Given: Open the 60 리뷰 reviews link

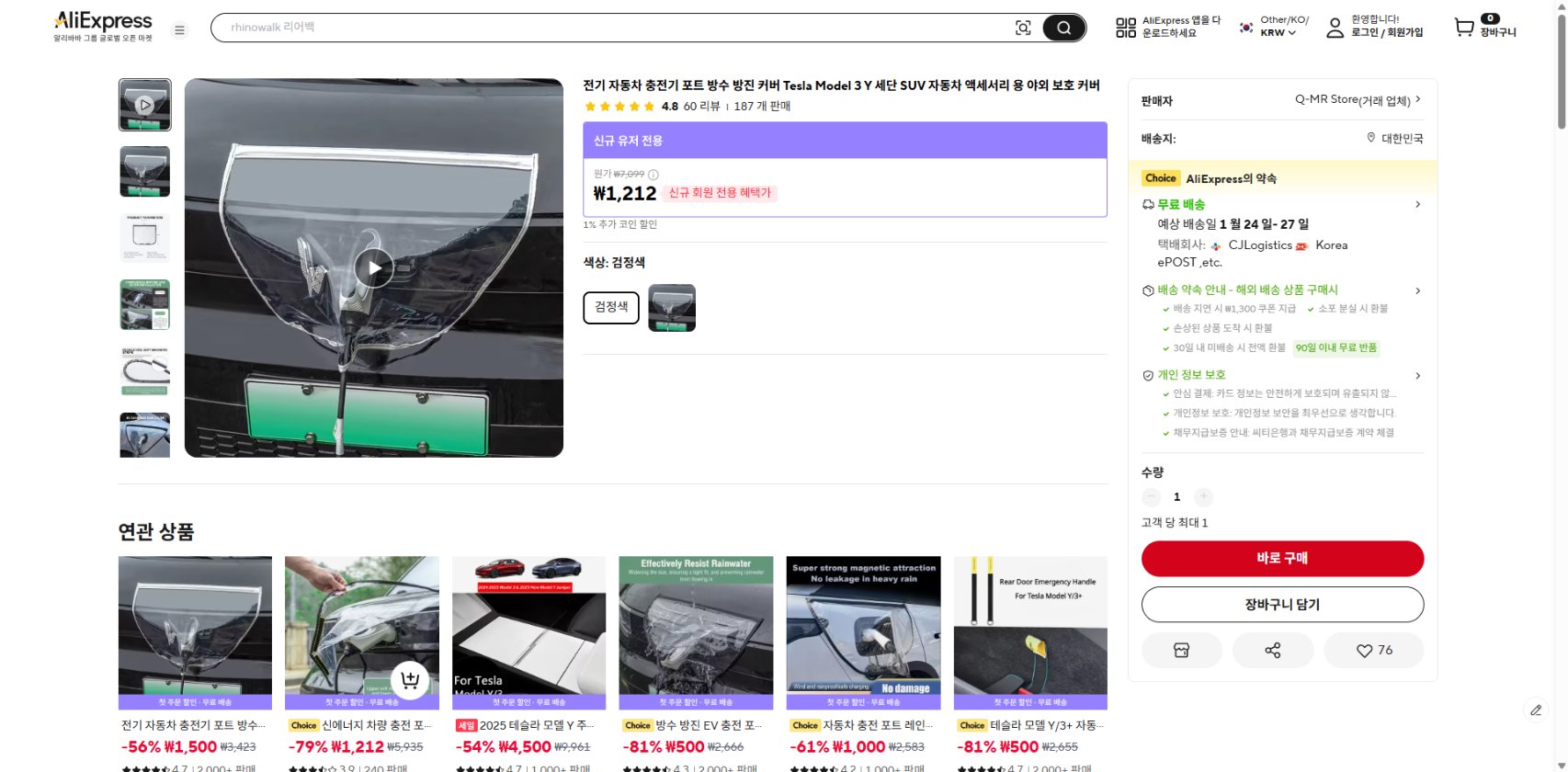Looking at the screenshot, I should (x=701, y=107).
